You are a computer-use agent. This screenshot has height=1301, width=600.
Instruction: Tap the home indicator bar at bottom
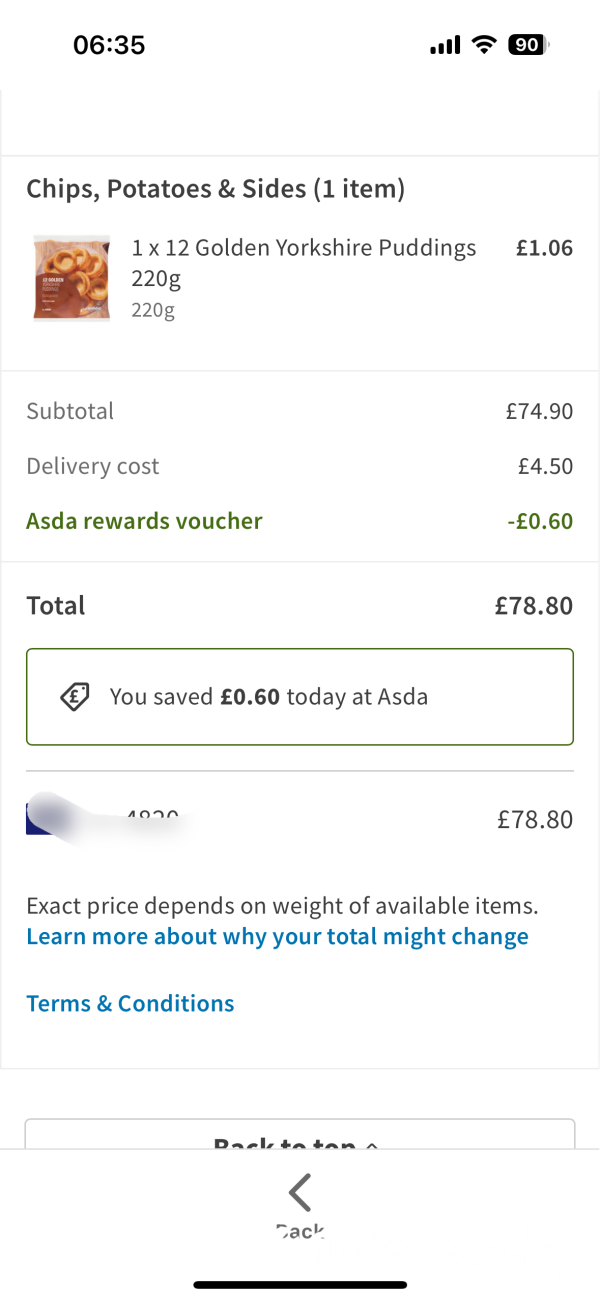(x=300, y=1284)
